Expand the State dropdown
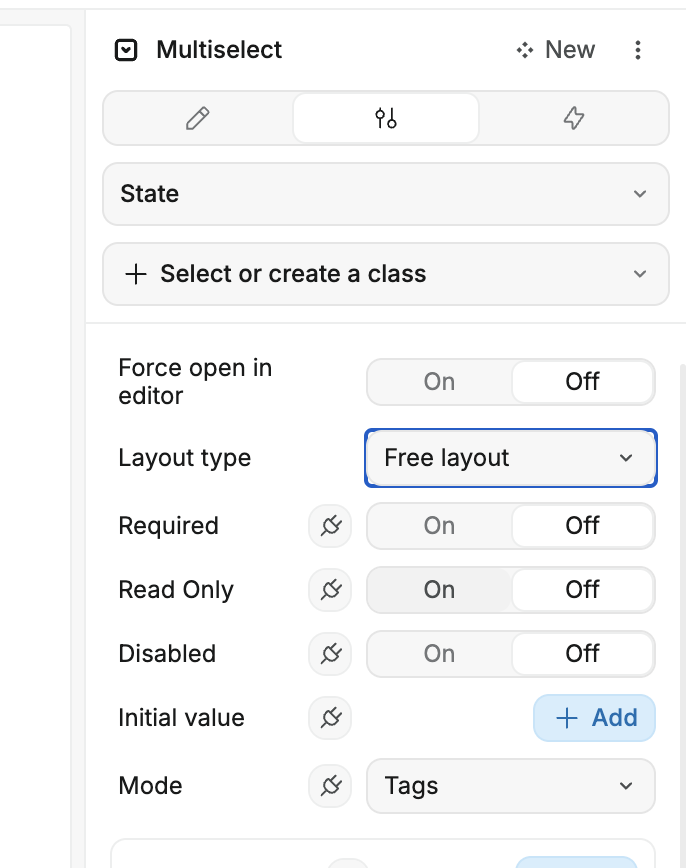Viewport: 686px width, 868px height. pyautogui.click(x=385, y=194)
